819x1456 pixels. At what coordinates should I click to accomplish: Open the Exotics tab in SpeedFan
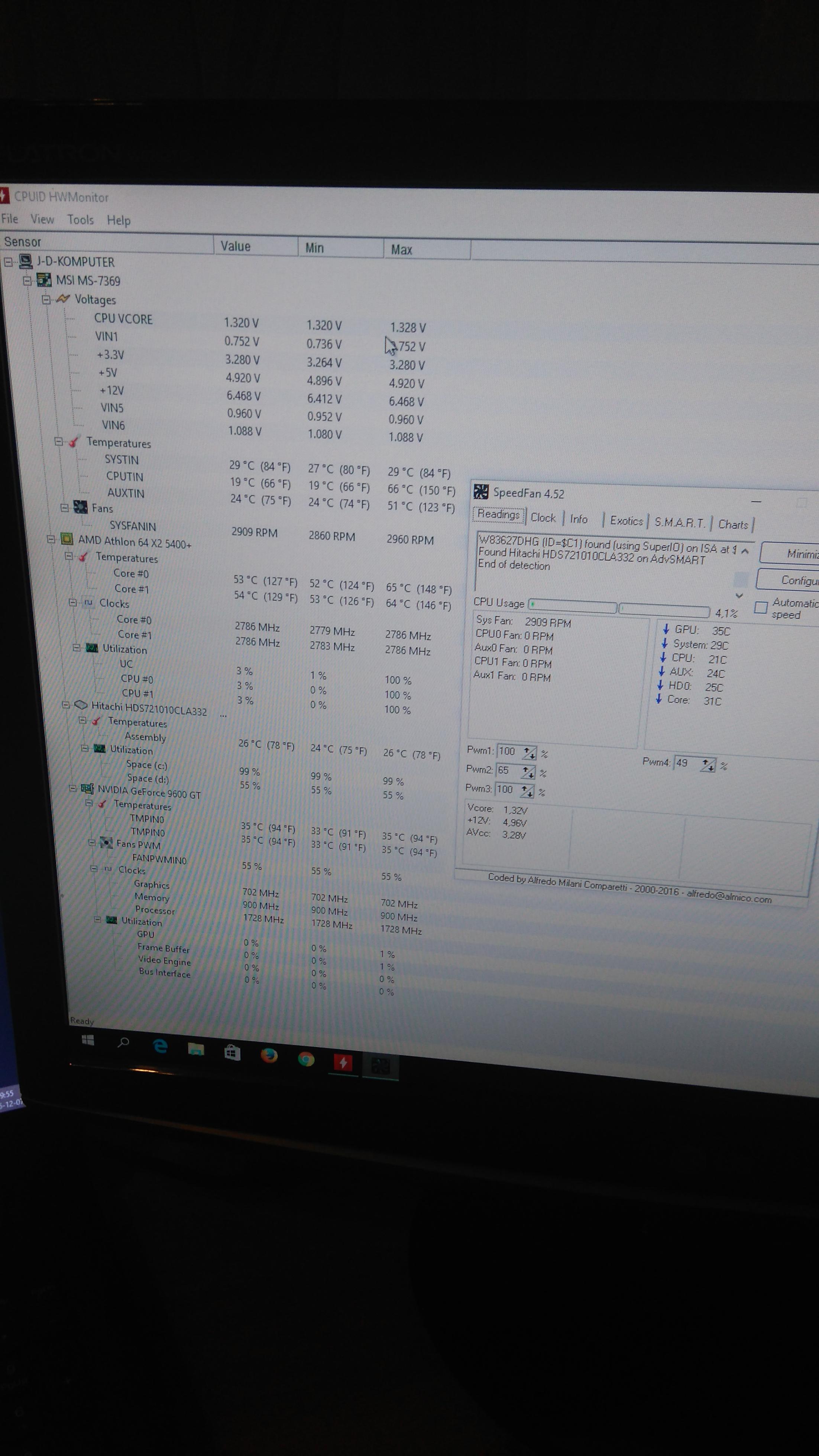[x=626, y=521]
